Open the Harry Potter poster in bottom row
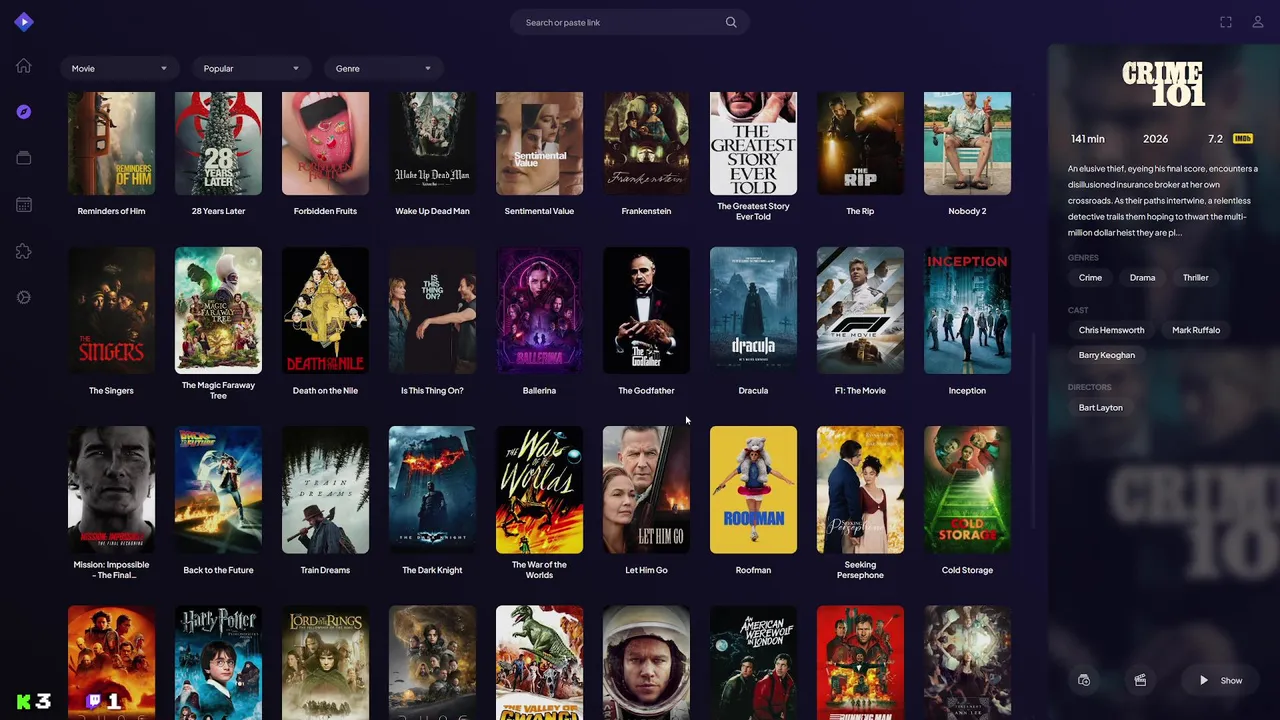 click(x=218, y=662)
